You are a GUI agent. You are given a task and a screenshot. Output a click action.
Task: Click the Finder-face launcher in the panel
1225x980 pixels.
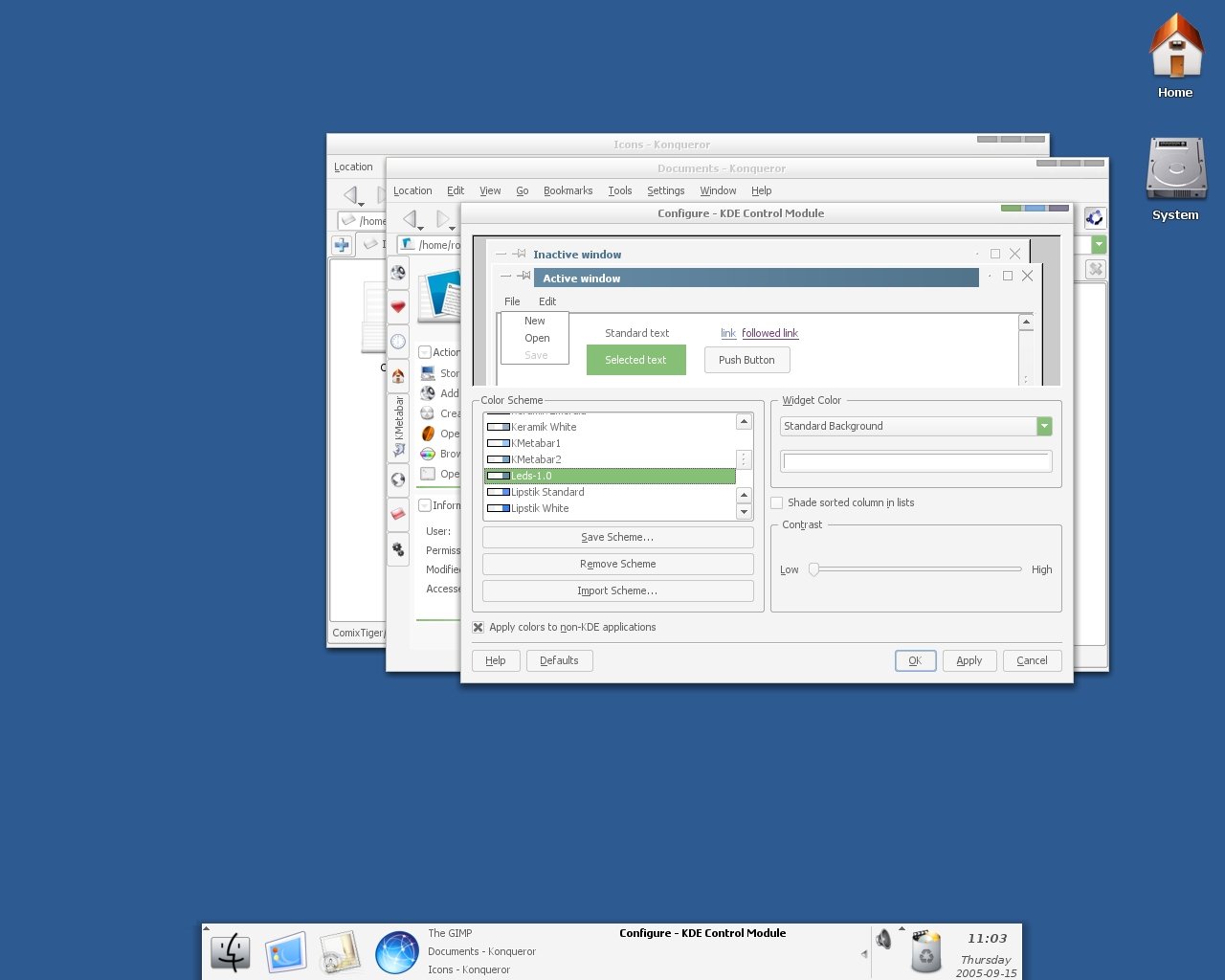231,952
